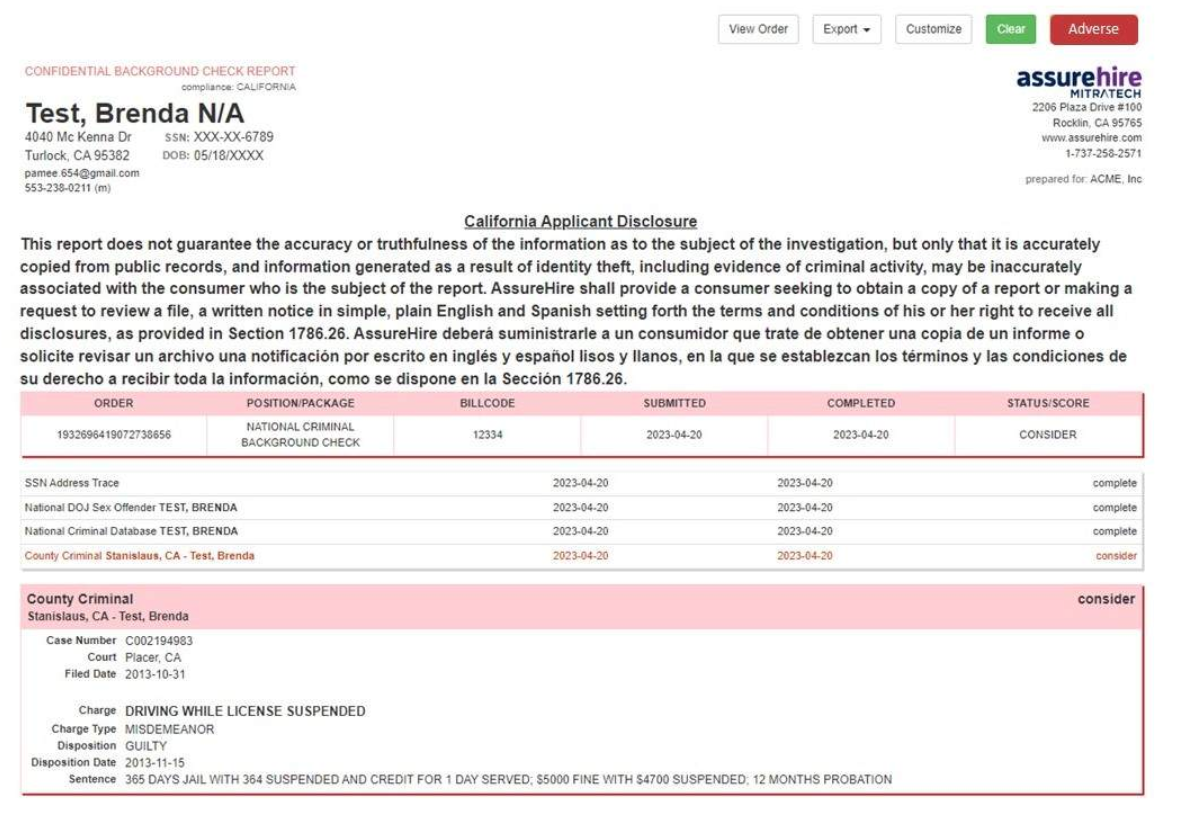1180x814 pixels.
Task: Click the County Criminal section header
Action: coord(80,599)
